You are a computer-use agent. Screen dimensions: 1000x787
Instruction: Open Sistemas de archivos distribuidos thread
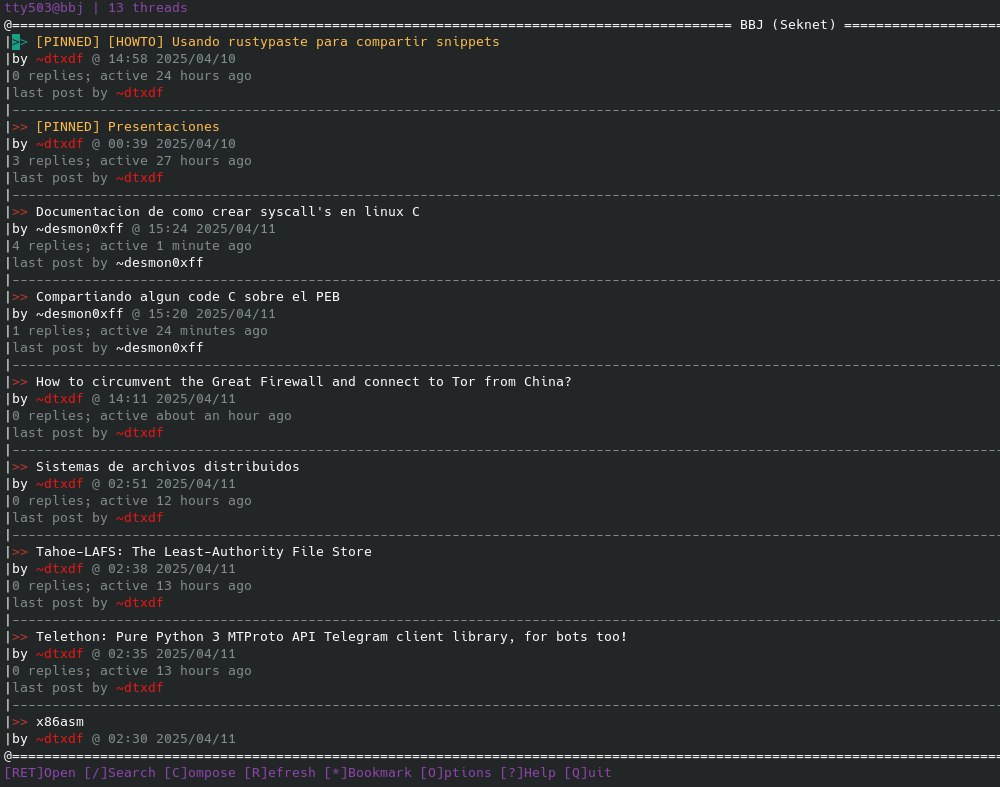[168, 466]
